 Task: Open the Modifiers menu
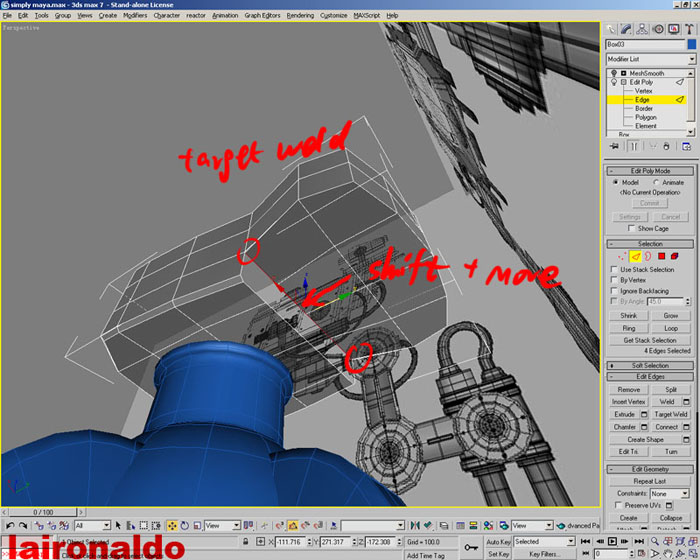coord(135,16)
